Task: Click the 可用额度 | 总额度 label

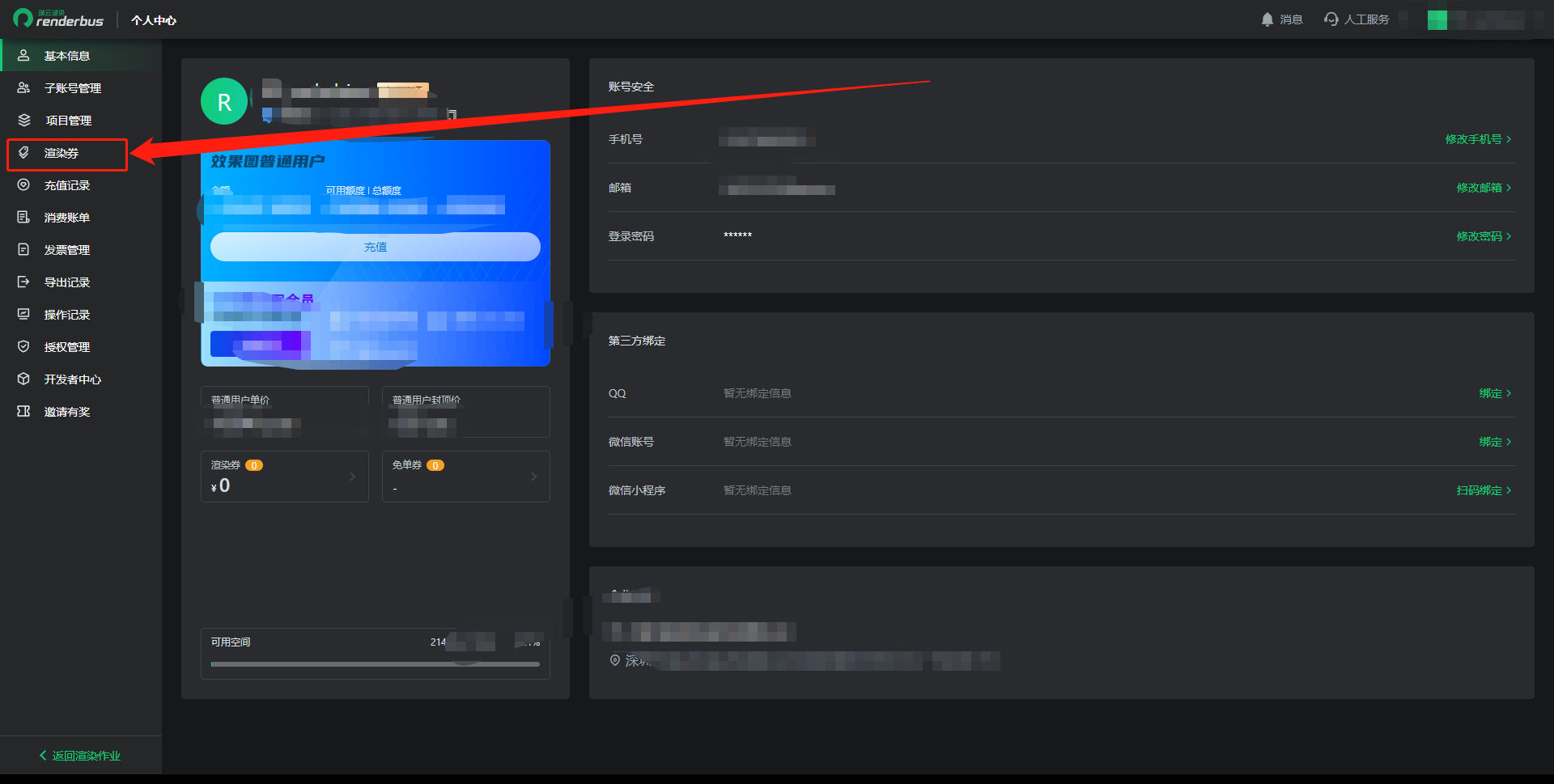Action: pos(363,191)
